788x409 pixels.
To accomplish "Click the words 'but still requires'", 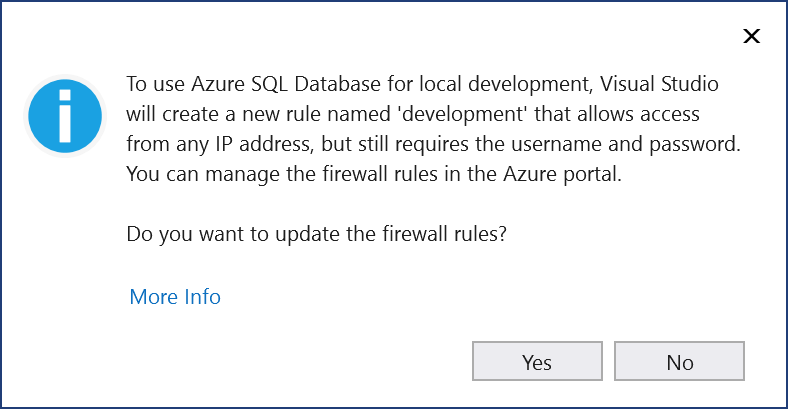I will pyautogui.click(x=366, y=143).
